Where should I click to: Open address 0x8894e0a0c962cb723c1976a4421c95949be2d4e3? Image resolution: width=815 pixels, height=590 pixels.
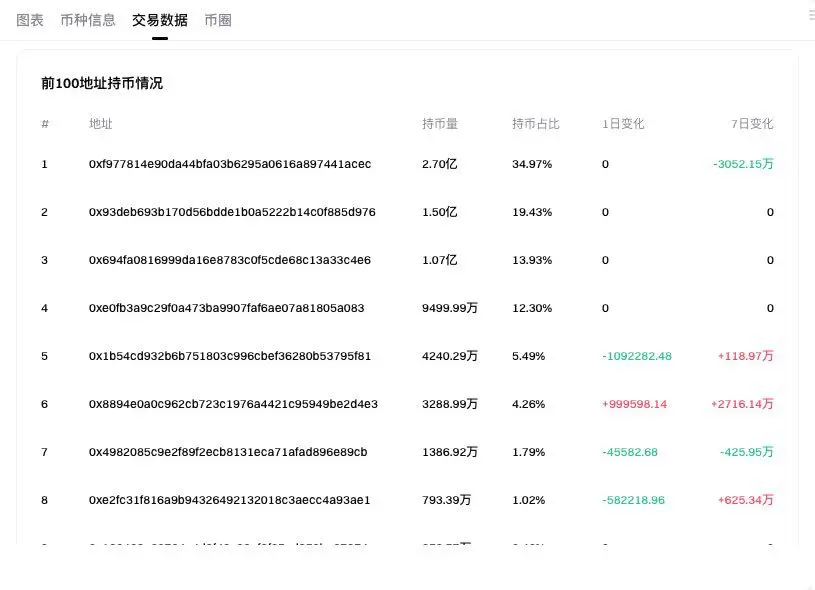[233, 404]
